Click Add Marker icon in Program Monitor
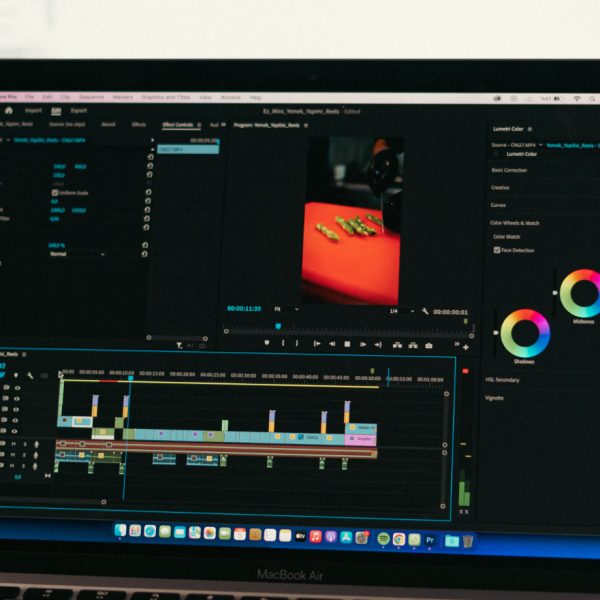The width and height of the screenshot is (600, 600). [x=267, y=343]
